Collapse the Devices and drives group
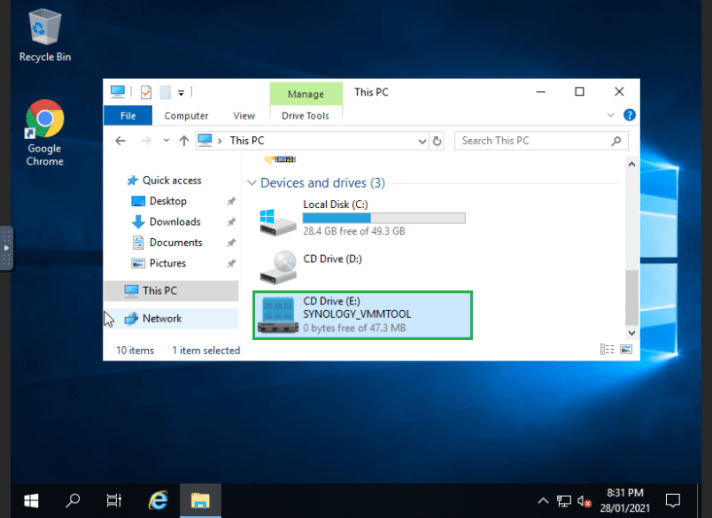Screen dimensions: 712x518 251,184
